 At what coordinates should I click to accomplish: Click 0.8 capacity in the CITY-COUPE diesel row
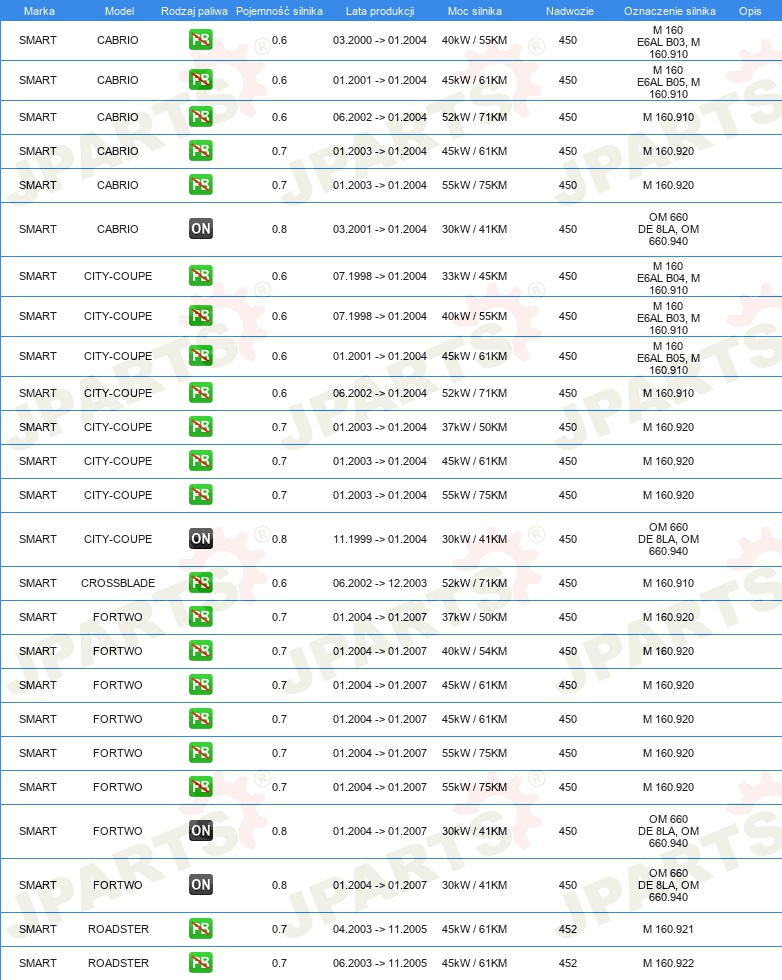[x=279, y=539]
